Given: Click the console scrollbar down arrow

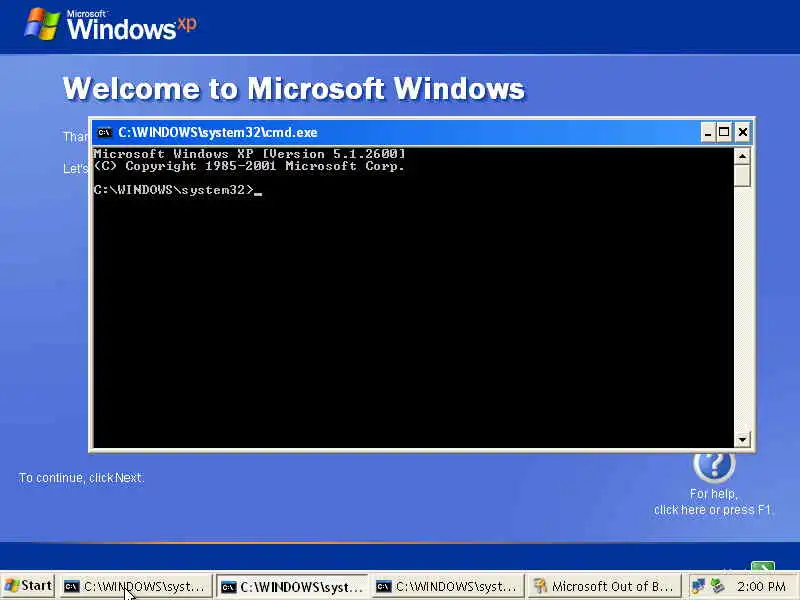Looking at the screenshot, I should [x=742, y=439].
